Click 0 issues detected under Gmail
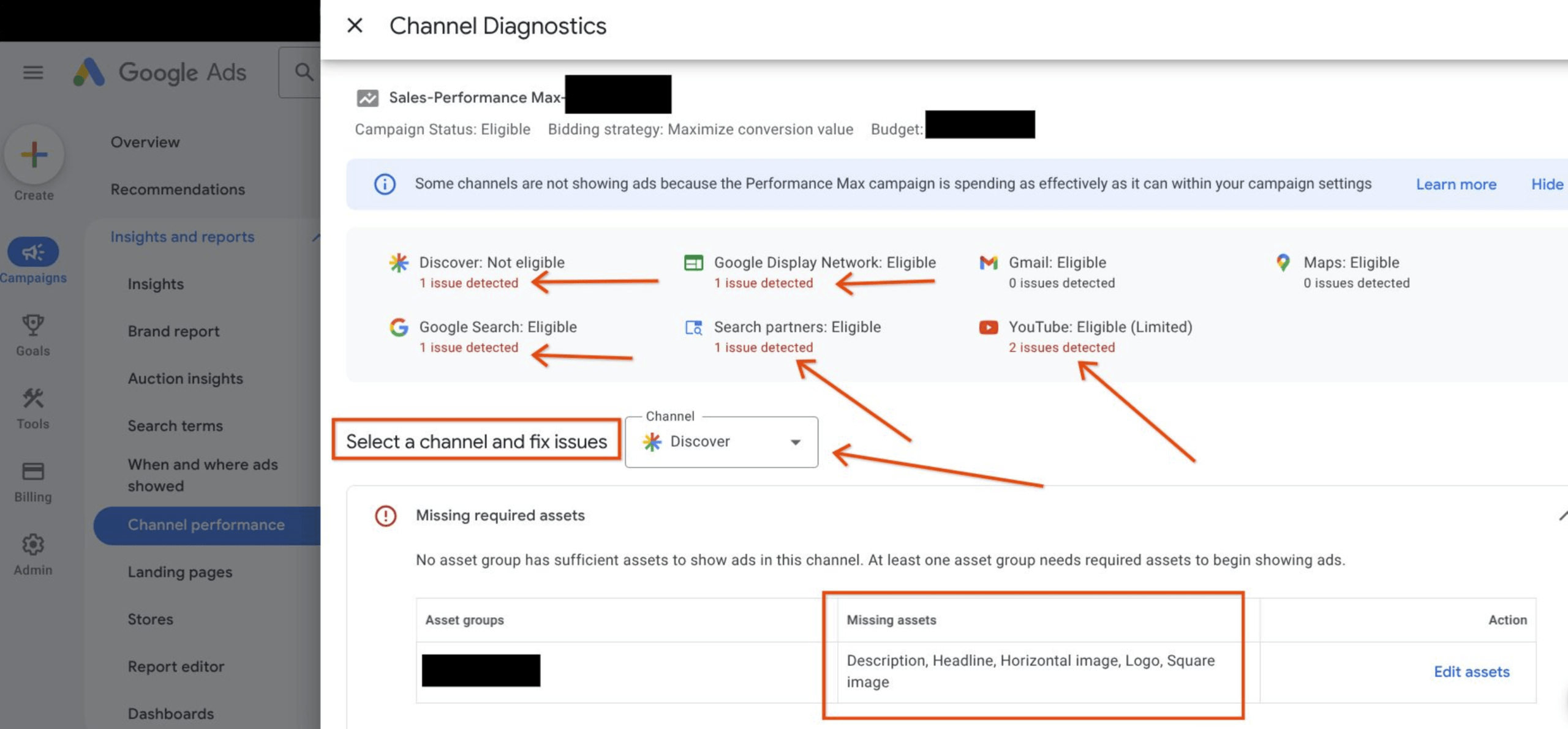Image resolution: width=1568 pixels, height=729 pixels. (x=1062, y=283)
